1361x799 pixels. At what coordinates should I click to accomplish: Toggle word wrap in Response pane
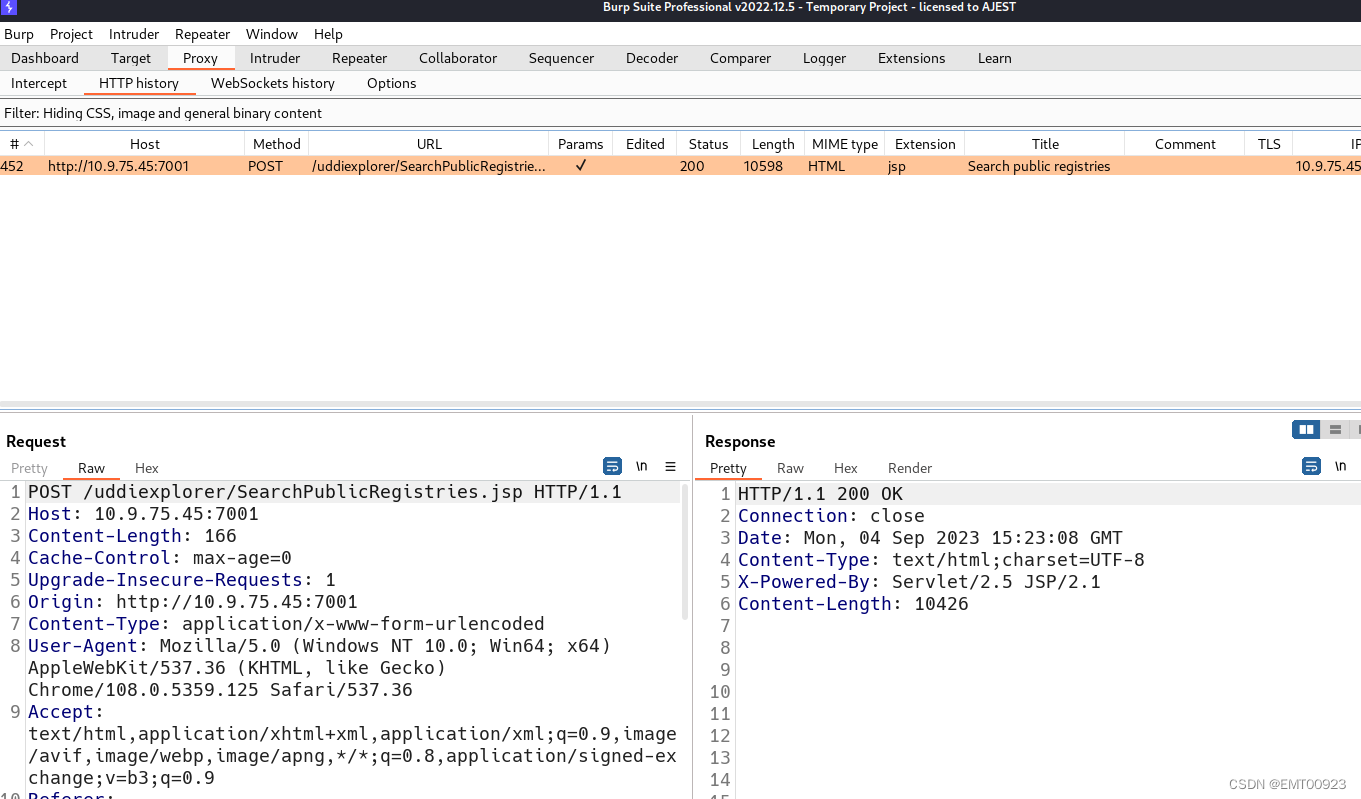pos(1311,466)
